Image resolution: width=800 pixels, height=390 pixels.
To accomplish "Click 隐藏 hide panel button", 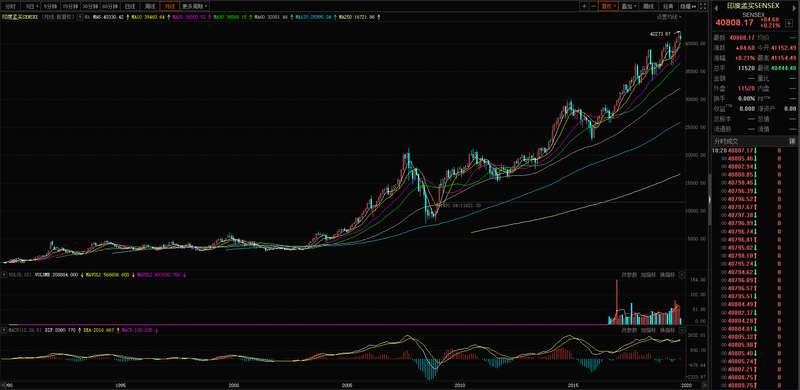I will [x=688, y=6].
